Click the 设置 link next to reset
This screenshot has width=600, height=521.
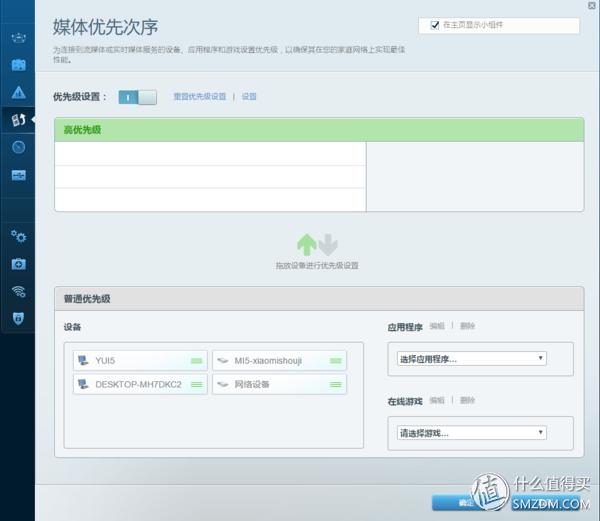(249, 96)
